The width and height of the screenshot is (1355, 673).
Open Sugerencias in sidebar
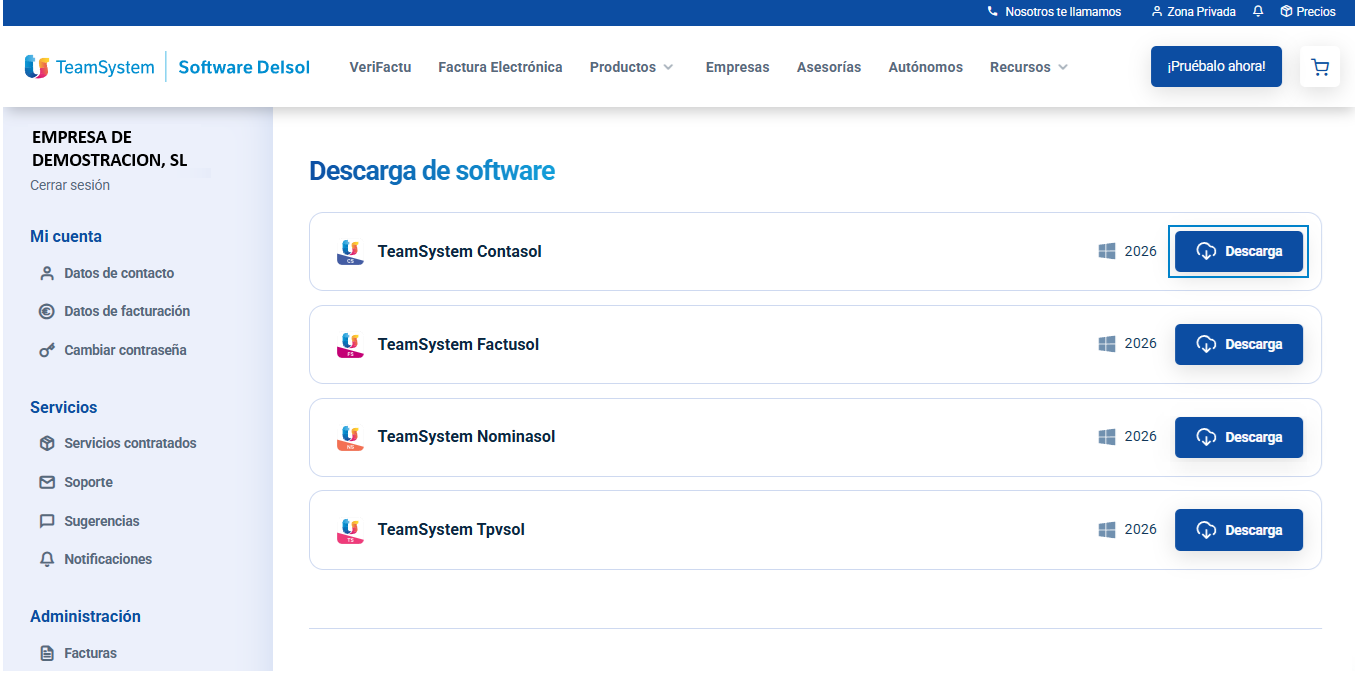(x=102, y=521)
